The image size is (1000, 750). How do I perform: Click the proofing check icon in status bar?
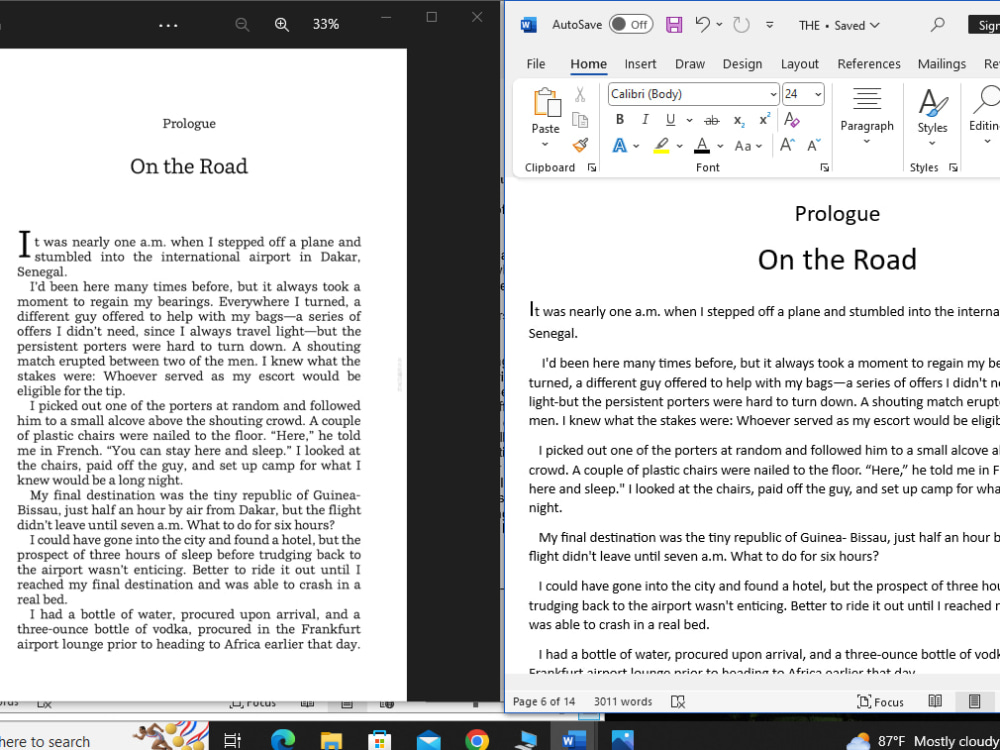pyautogui.click(x=678, y=702)
